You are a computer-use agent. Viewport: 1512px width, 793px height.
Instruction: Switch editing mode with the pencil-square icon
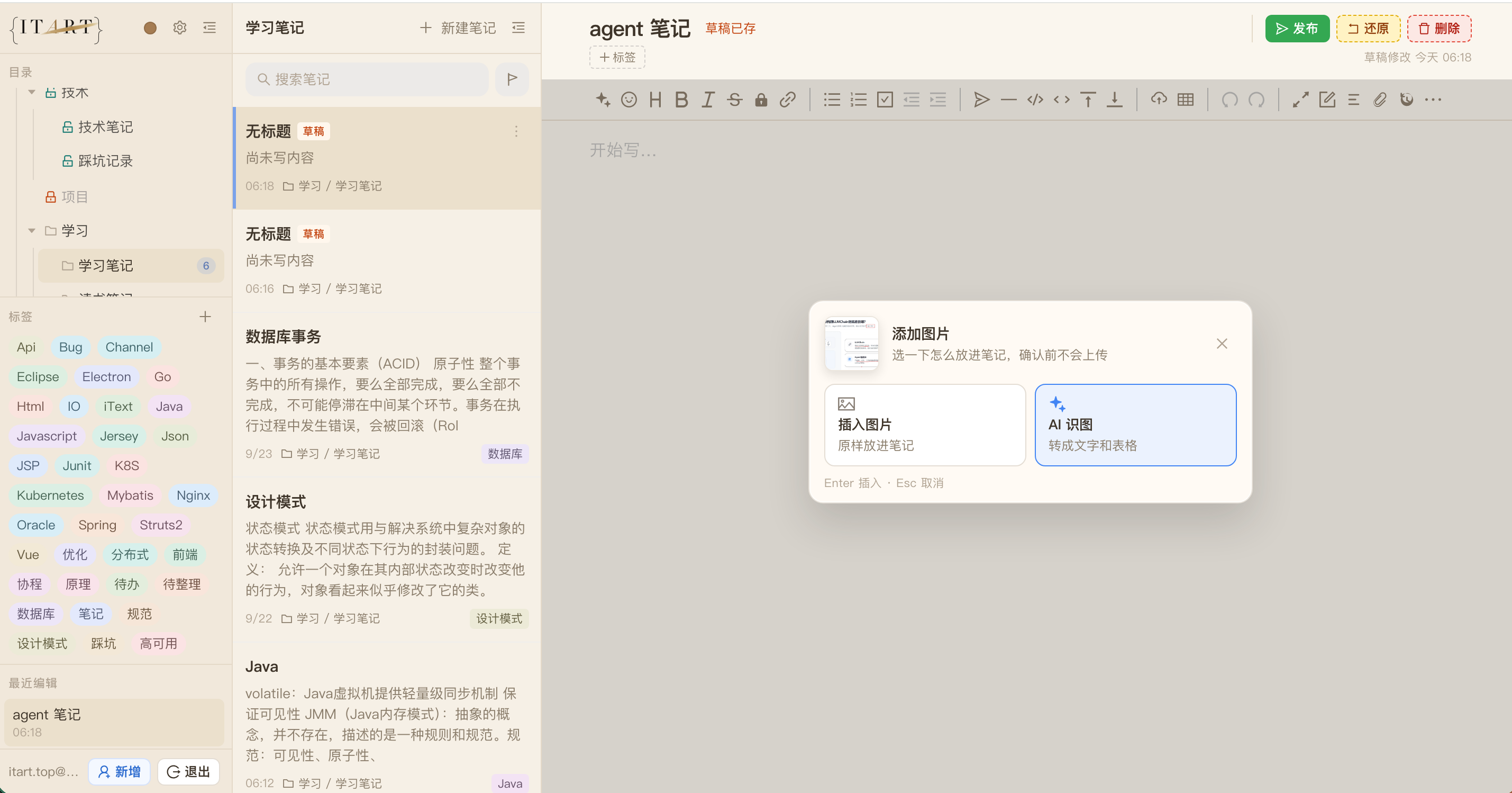(x=1327, y=100)
